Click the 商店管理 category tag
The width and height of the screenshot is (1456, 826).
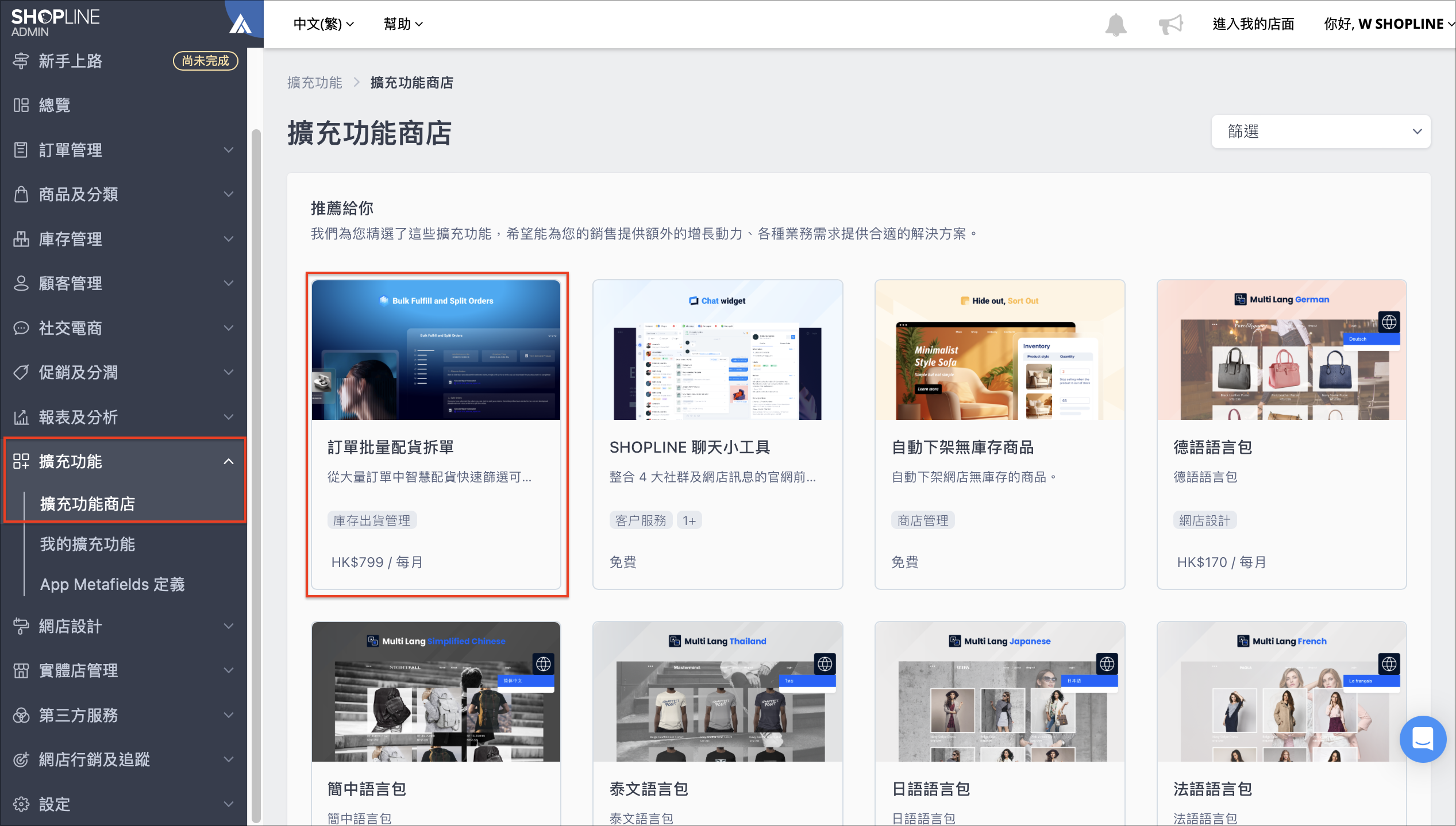coord(923,520)
